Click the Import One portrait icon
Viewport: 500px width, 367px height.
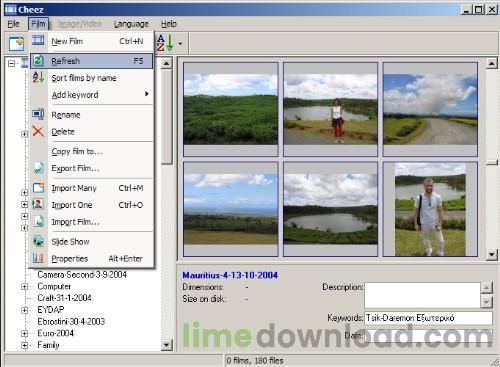[x=38, y=204]
